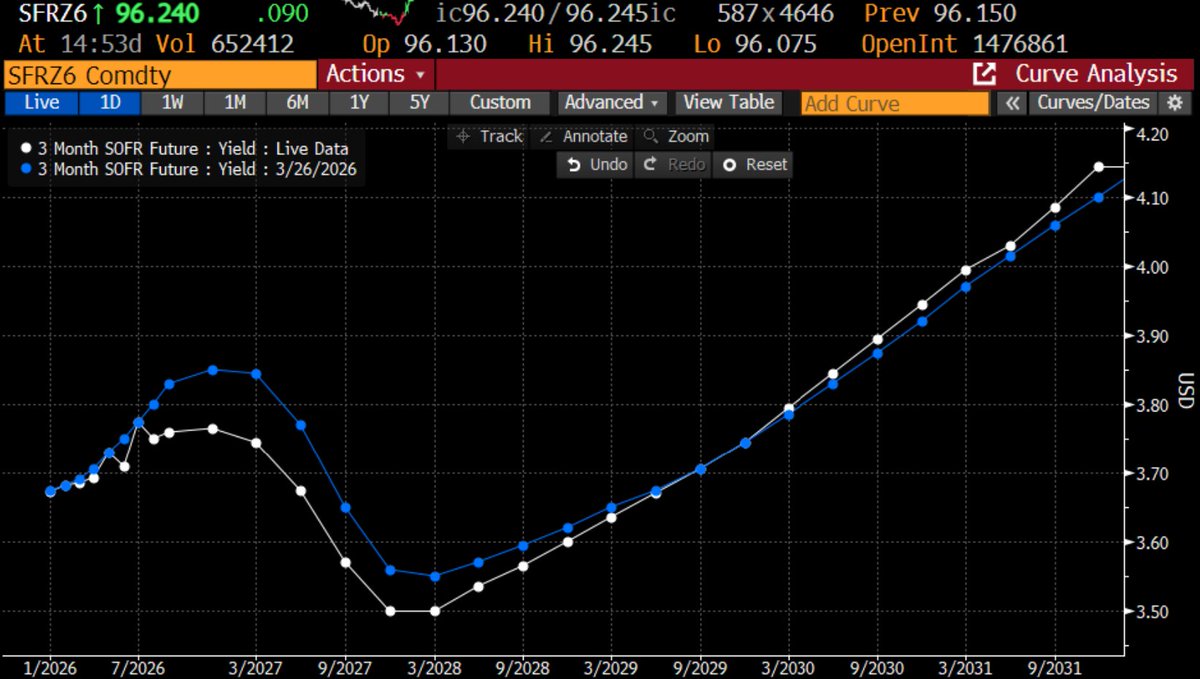The height and width of the screenshot is (679, 1200).
Task: Open the settings gear icon
Action: 1175,102
